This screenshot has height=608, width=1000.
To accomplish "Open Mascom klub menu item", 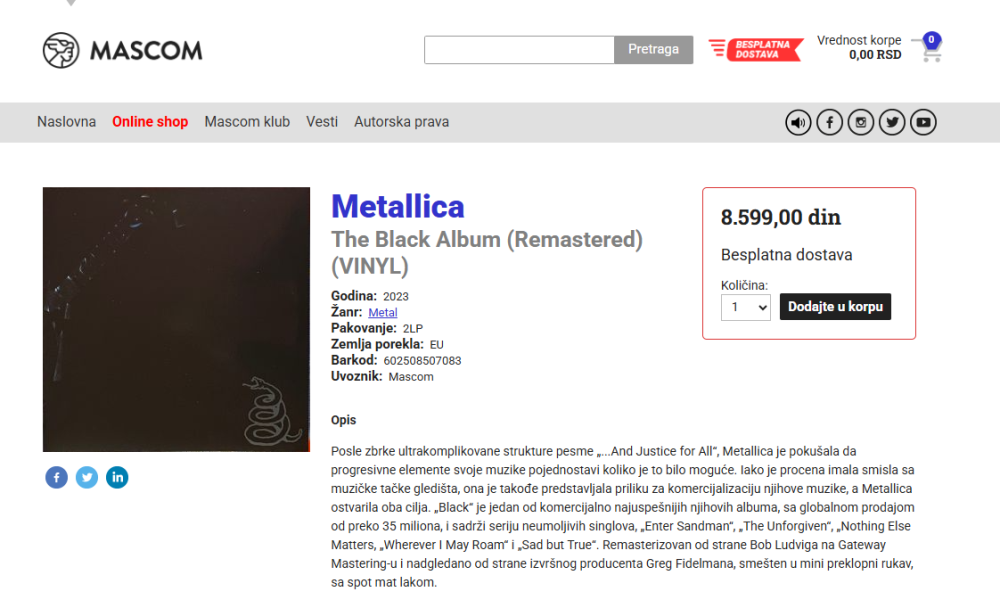I will 247,122.
